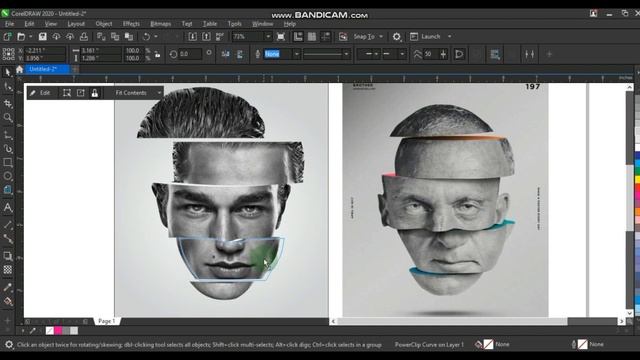Select the Drop Shadow tool
Viewport: 640px width, 360px height.
[x=8, y=256]
